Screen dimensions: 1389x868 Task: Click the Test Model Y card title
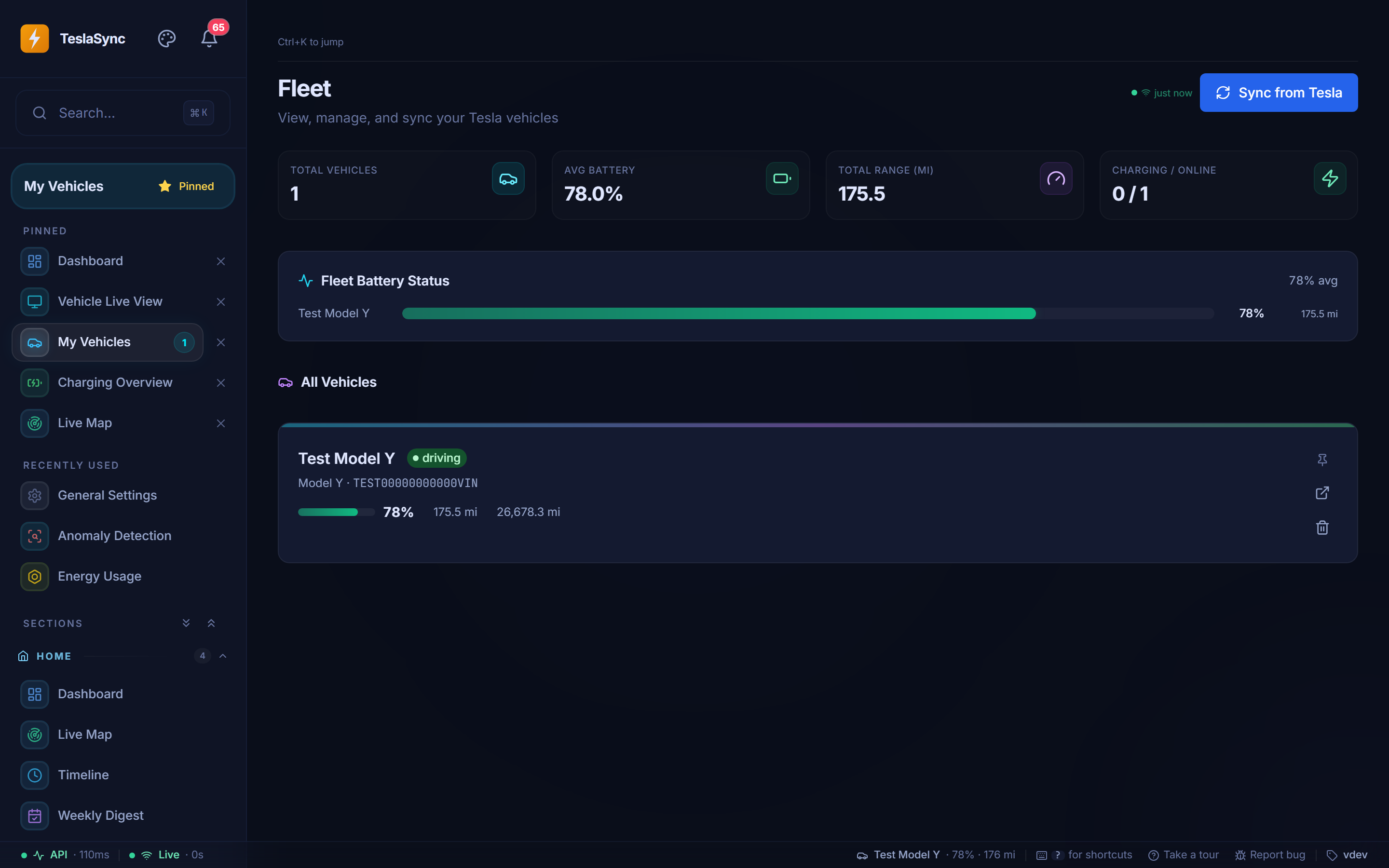point(347,458)
